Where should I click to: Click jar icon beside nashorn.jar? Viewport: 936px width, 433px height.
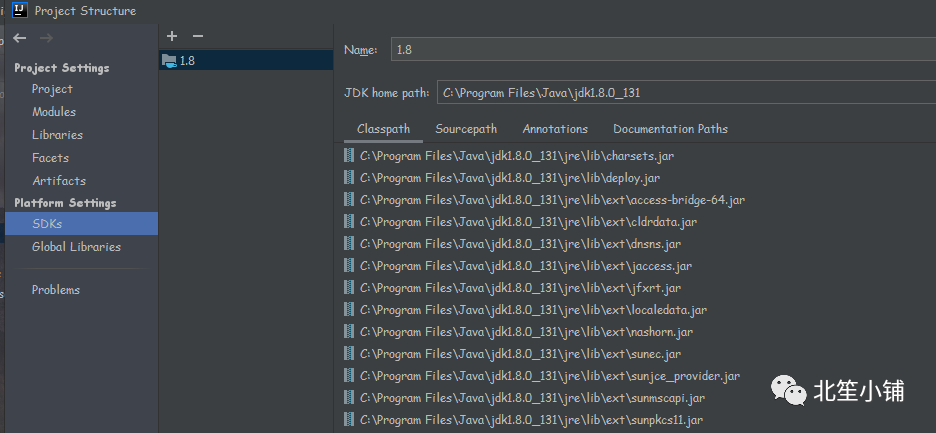349,332
